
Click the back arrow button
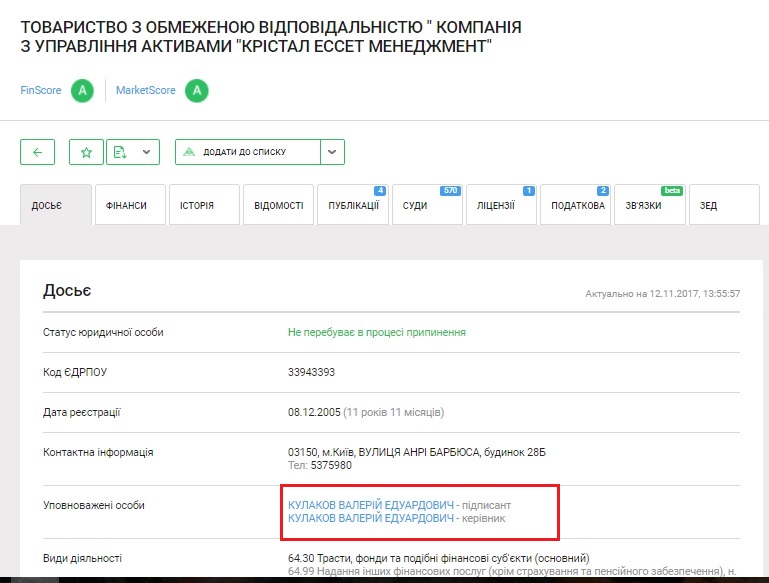[x=37, y=152]
